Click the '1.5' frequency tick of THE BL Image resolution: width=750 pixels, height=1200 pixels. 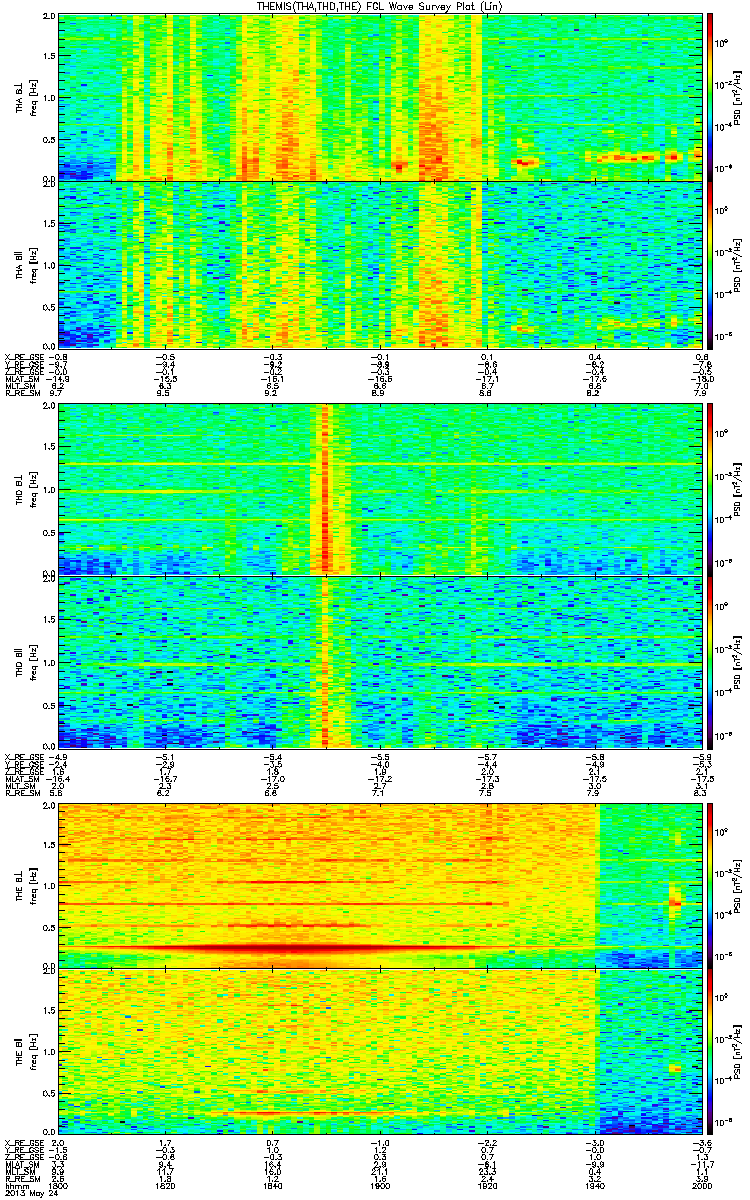click(47, 844)
